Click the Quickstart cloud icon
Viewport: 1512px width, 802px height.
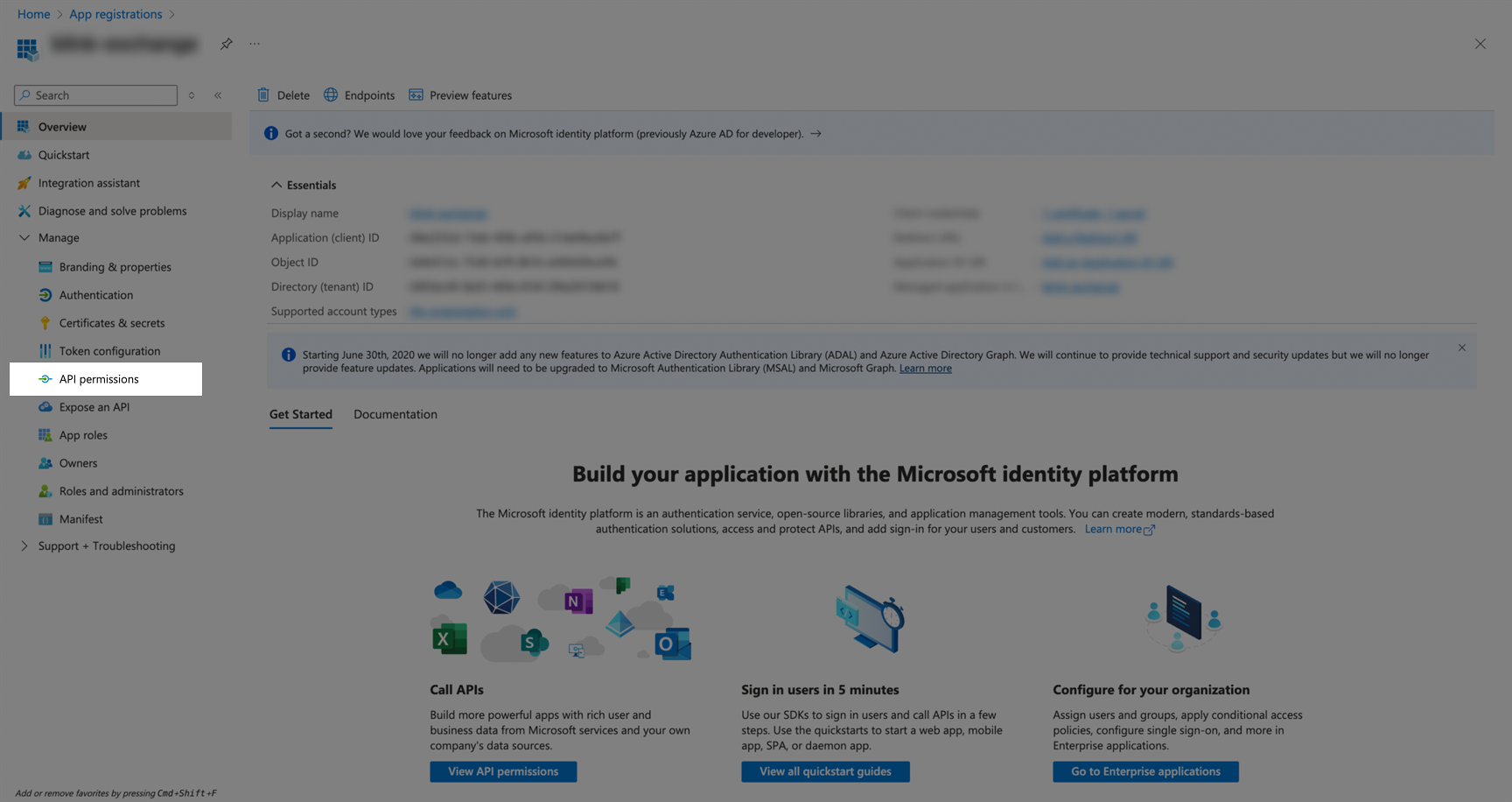click(x=24, y=155)
